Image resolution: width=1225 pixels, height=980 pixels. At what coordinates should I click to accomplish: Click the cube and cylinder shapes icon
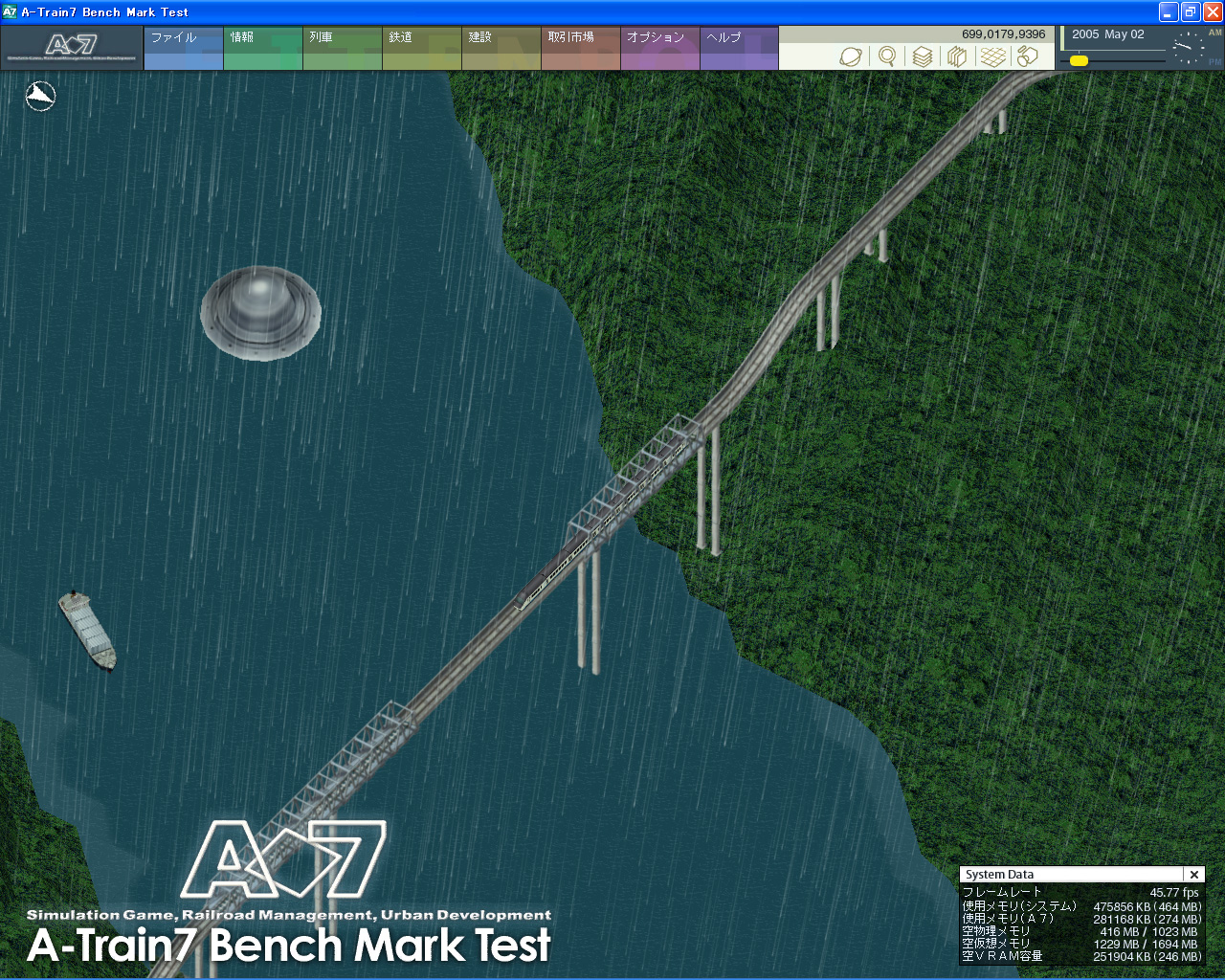(x=1028, y=56)
